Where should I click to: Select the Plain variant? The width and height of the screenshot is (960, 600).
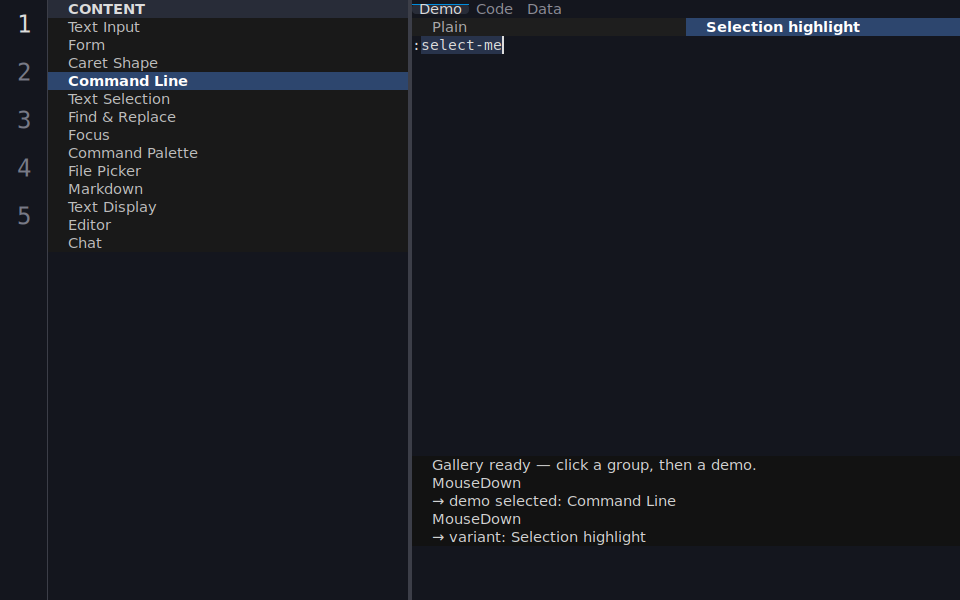tap(549, 27)
